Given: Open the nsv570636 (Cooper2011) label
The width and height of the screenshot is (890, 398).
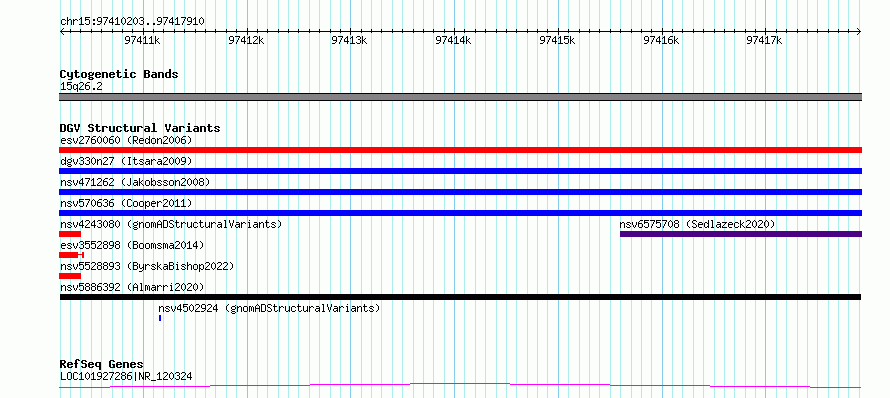Looking at the screenshot, I should click(x=126, y=203).
